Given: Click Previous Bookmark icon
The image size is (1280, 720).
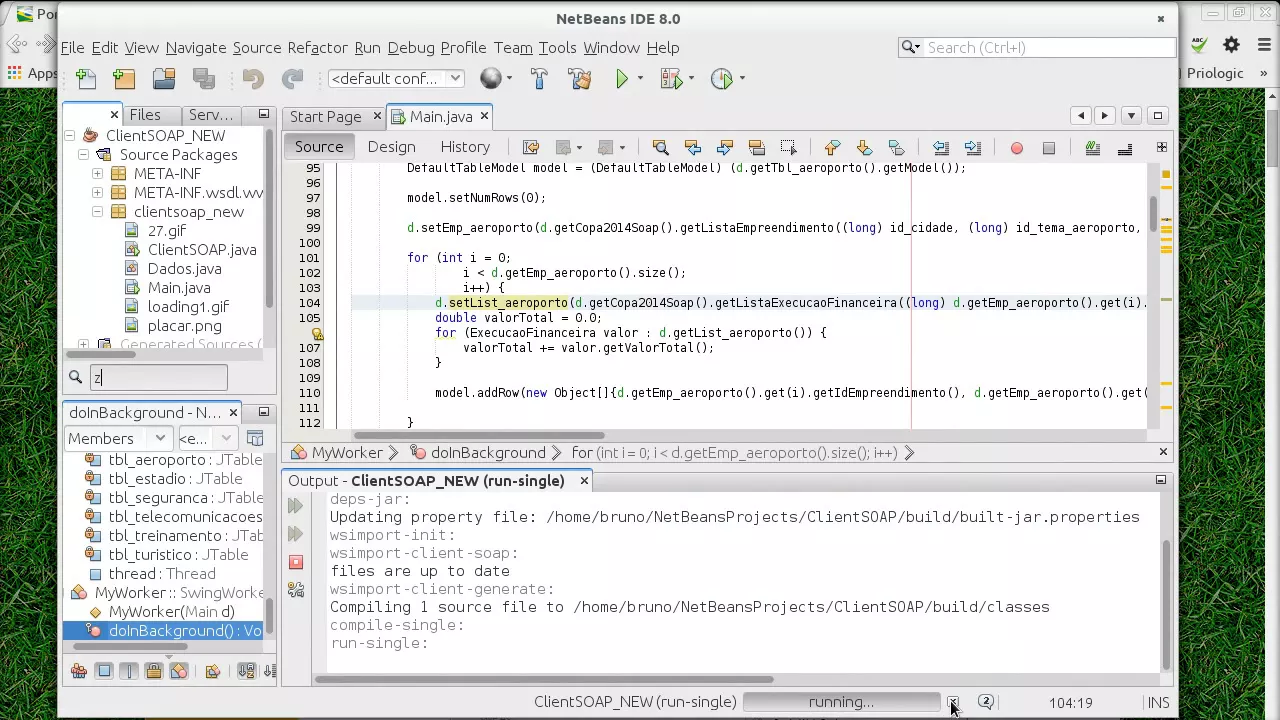Looking at the screenshot, I should click(832, 147).
